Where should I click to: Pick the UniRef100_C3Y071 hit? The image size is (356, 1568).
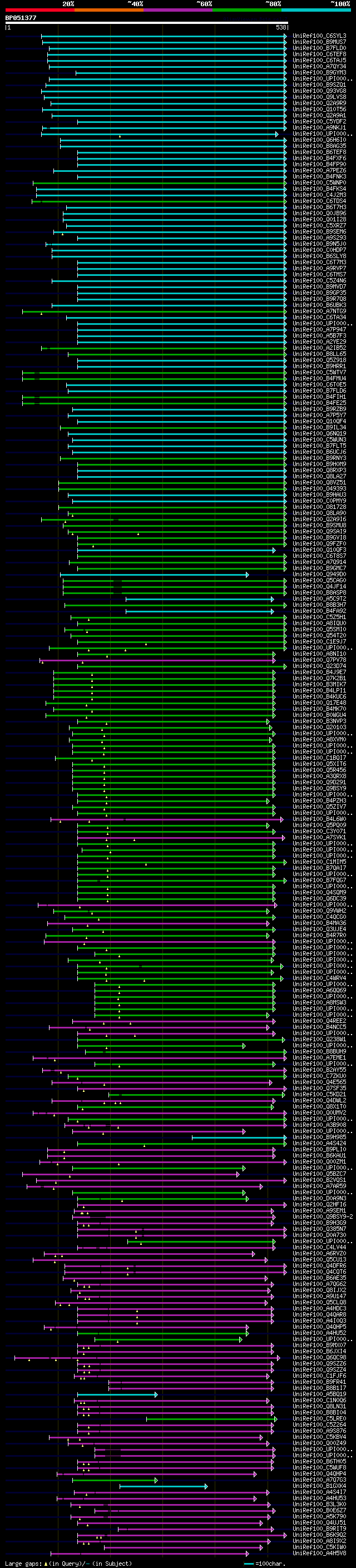pos(319,832)
